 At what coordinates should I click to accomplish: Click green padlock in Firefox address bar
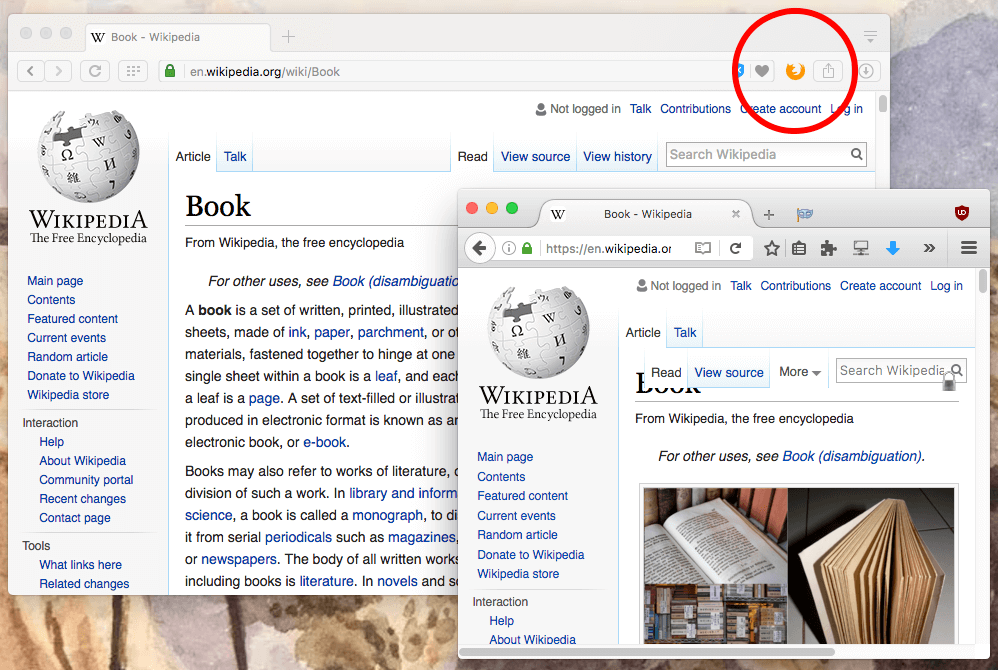click(527, 248)
